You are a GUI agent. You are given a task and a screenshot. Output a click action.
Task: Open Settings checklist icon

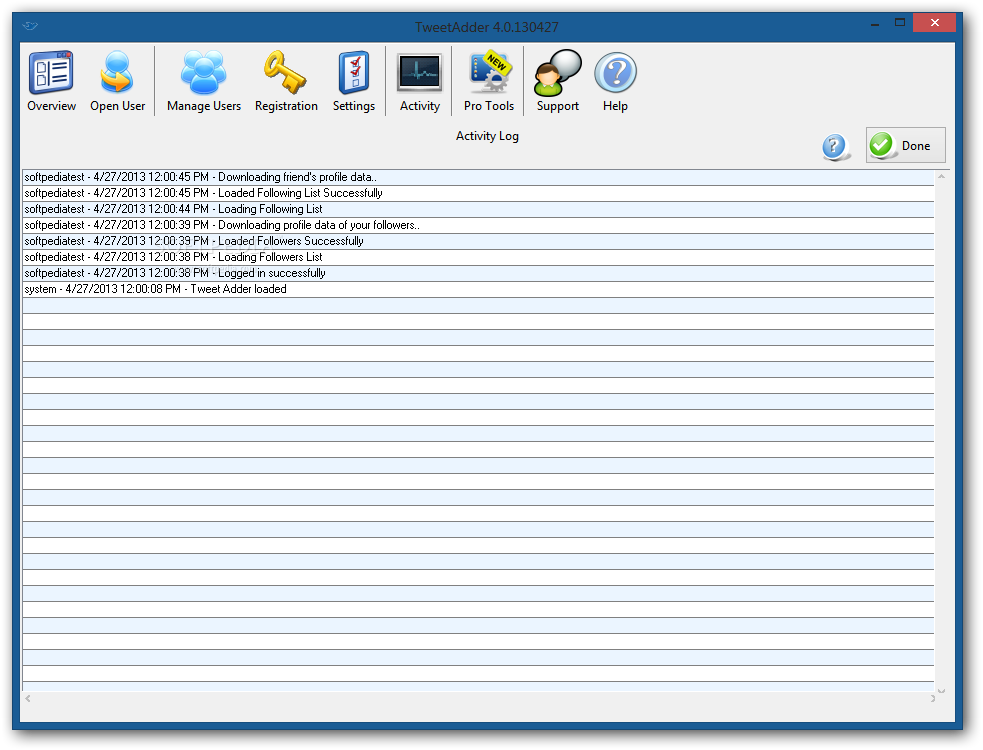click(354, 82)
